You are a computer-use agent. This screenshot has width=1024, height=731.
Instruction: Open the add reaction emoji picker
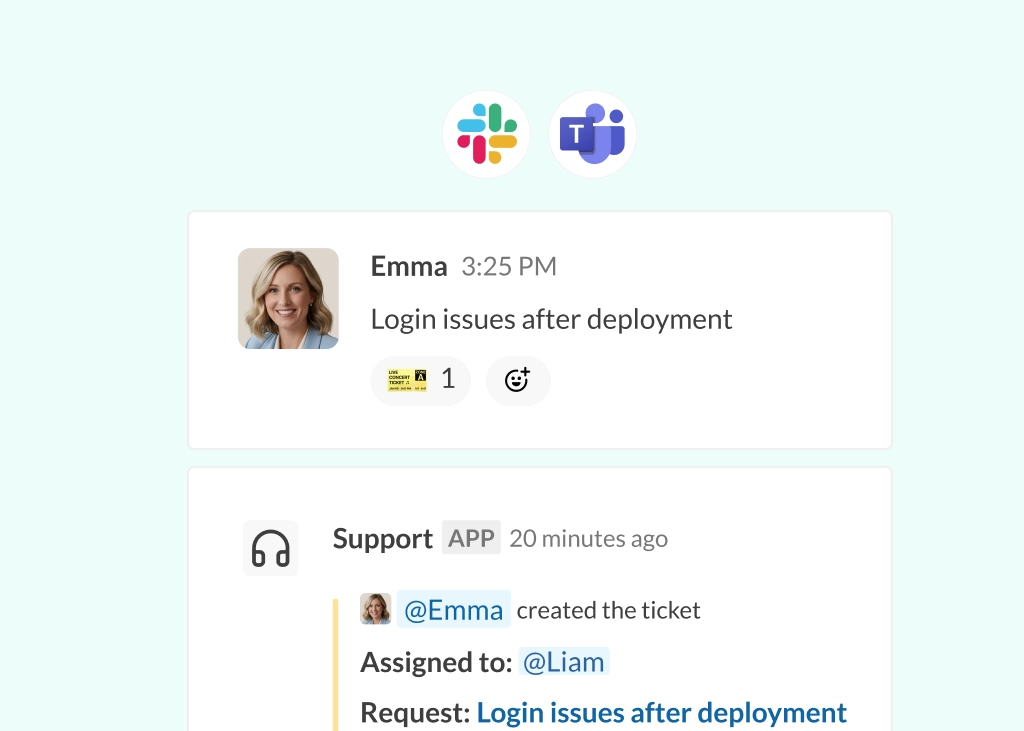click(517, 380)
